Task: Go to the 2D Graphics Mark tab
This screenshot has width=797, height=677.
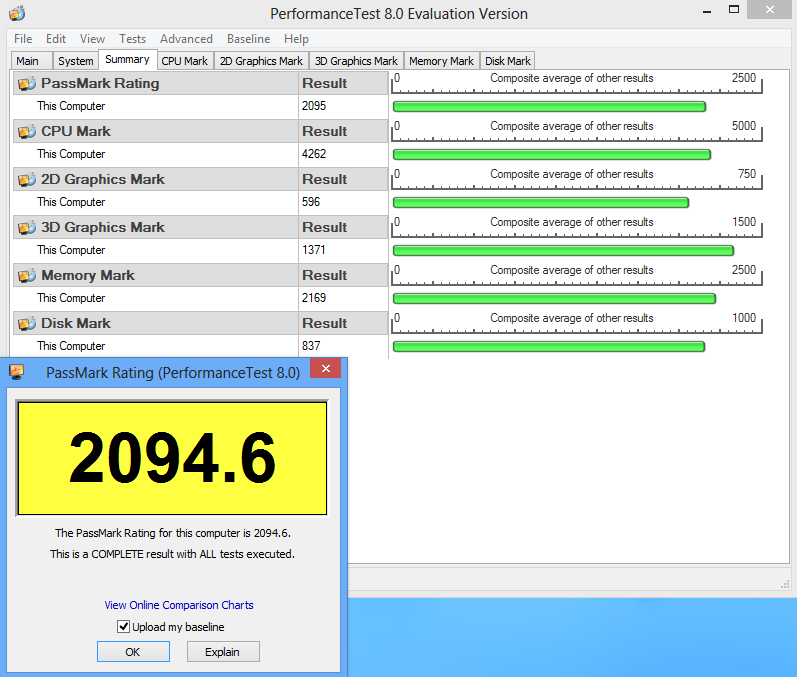Action: (x=261, y=61)
